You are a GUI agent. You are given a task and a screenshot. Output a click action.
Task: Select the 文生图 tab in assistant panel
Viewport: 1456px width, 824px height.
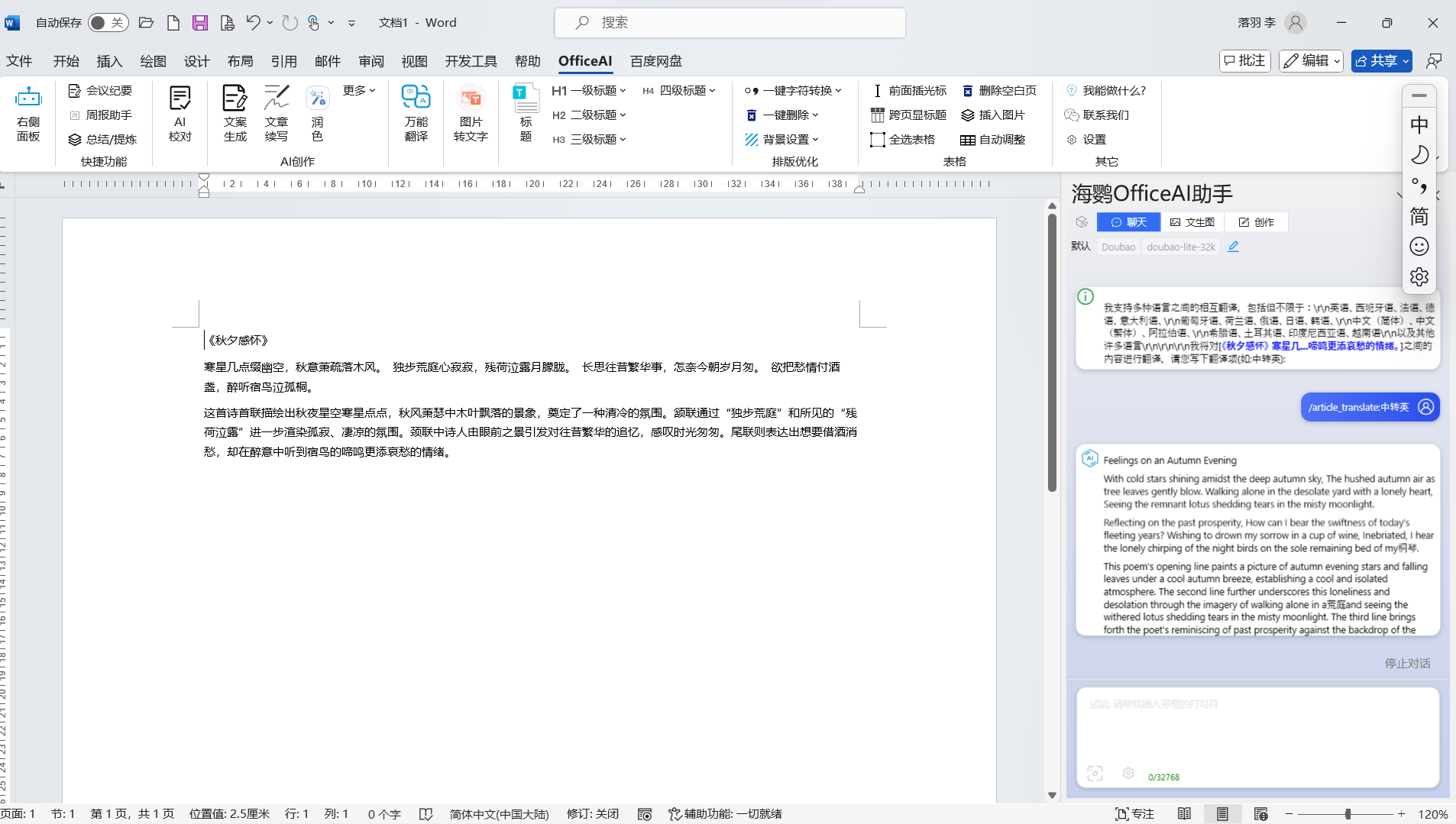pyautogui.click(x=1192, y=222)
